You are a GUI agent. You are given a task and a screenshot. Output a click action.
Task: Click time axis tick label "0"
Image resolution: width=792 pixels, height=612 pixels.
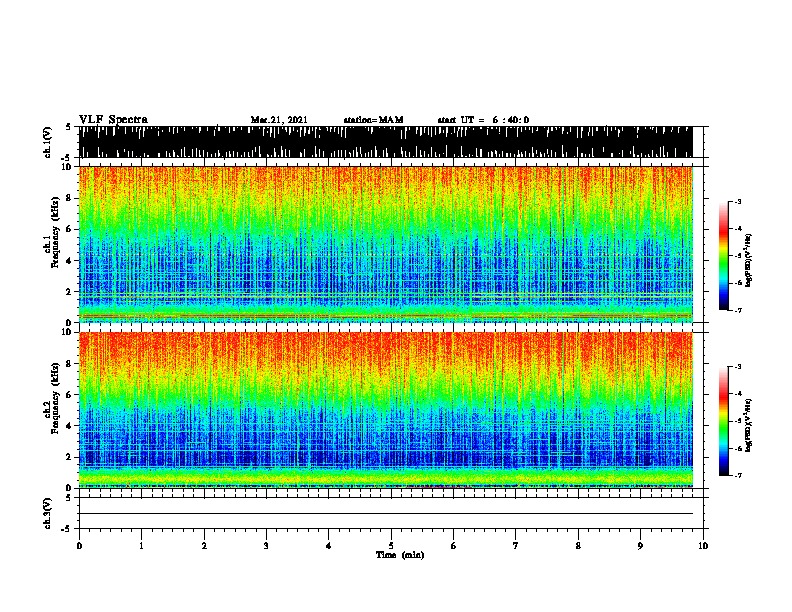pyautogui.click(x=79, y=546)
